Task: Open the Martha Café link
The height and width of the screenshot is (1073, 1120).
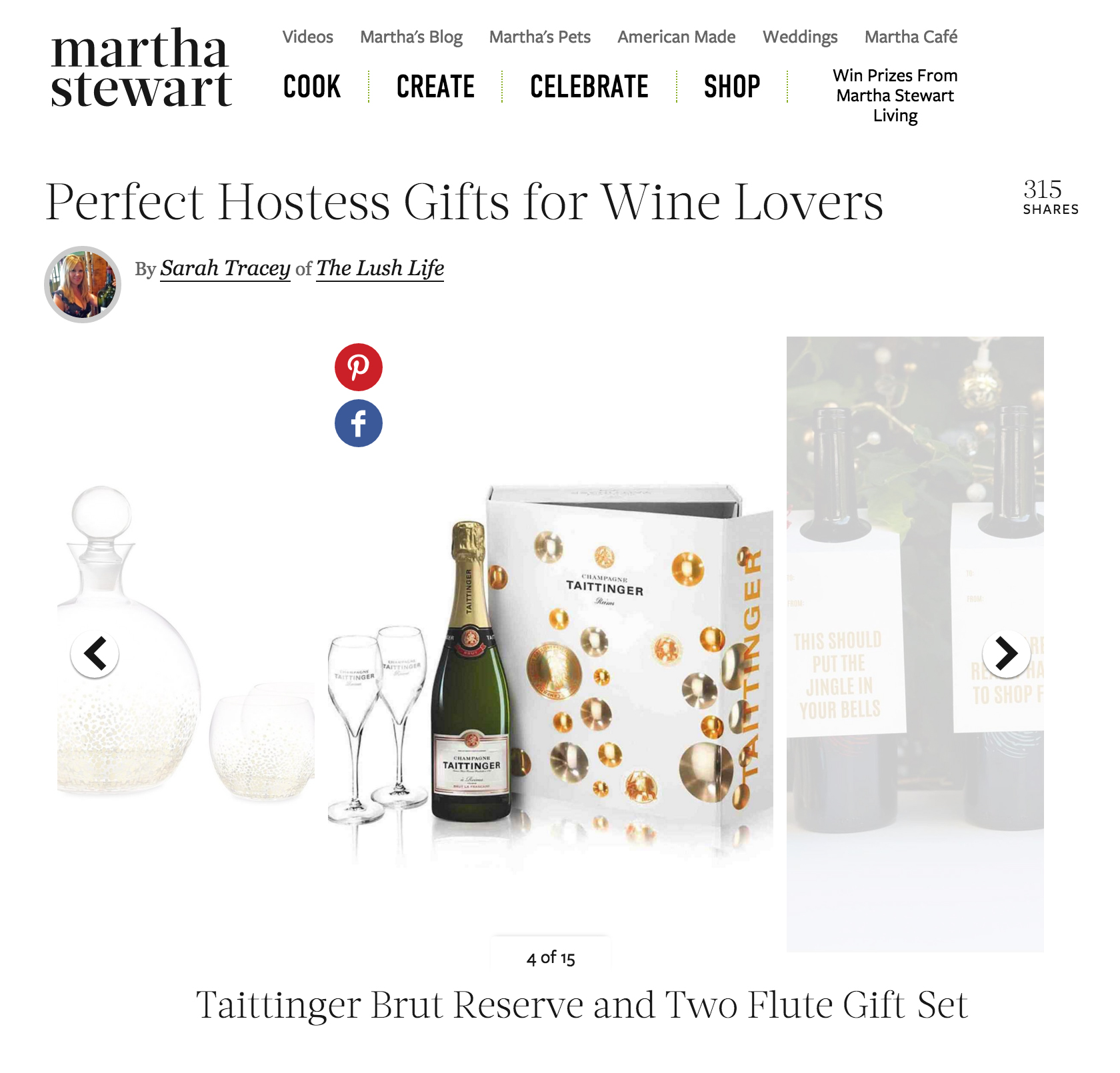Action: (911, 37)
